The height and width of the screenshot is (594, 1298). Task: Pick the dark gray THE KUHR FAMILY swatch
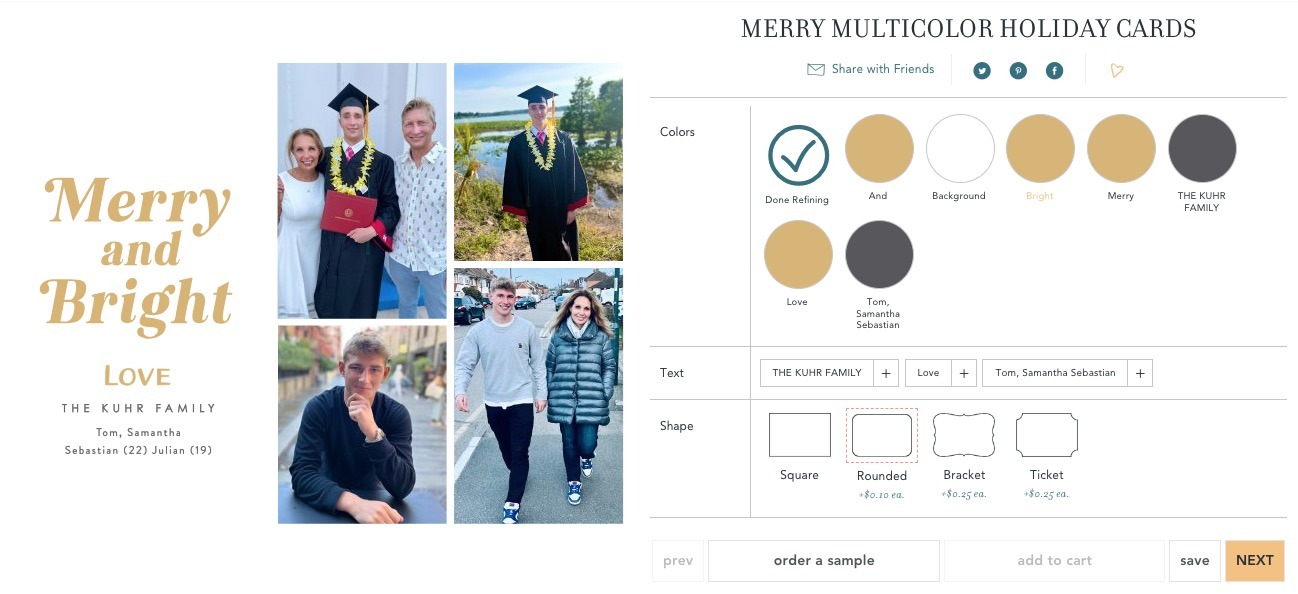point(1202,148)
